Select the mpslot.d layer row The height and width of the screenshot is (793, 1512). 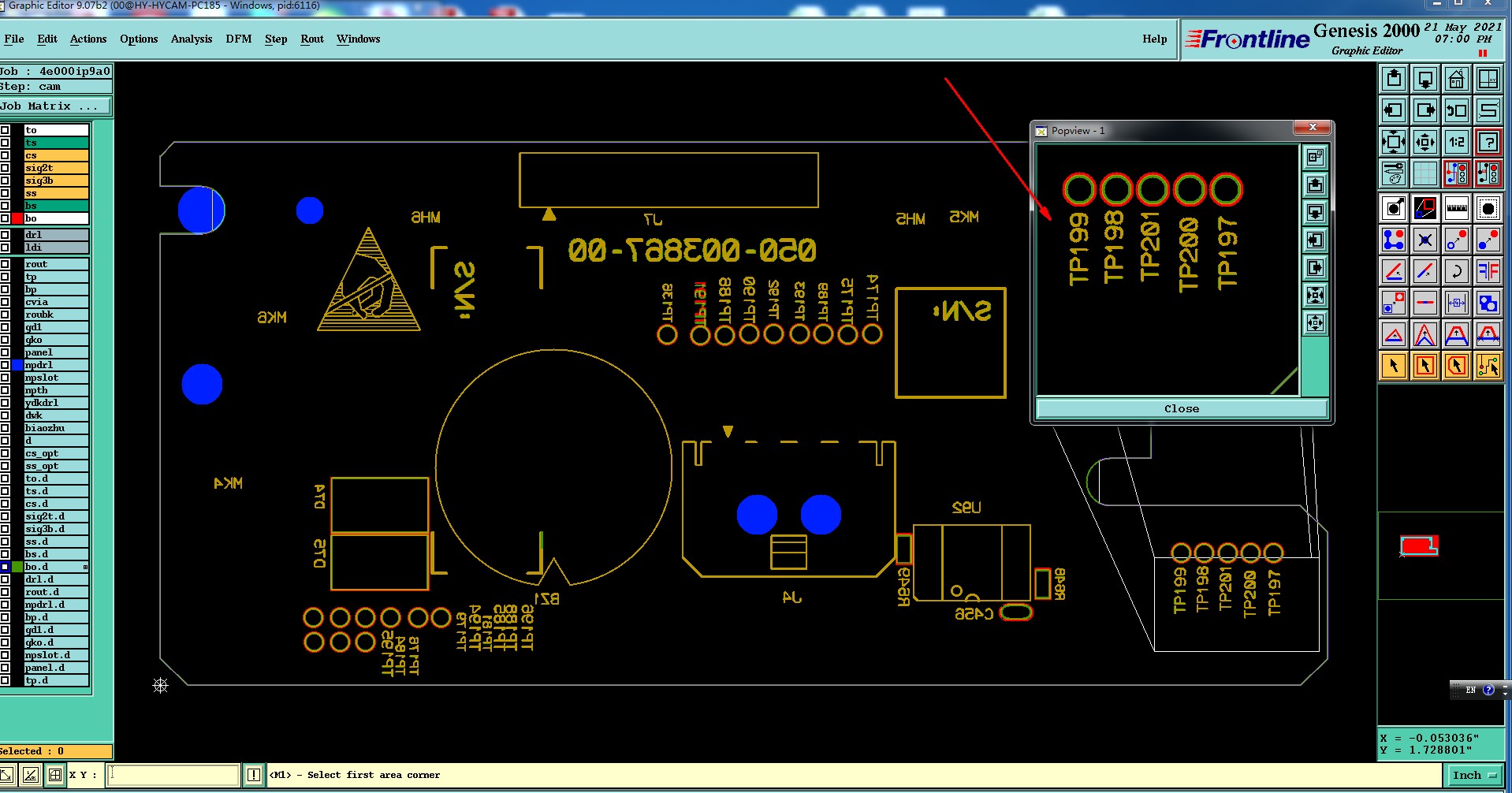click(56, 655)
